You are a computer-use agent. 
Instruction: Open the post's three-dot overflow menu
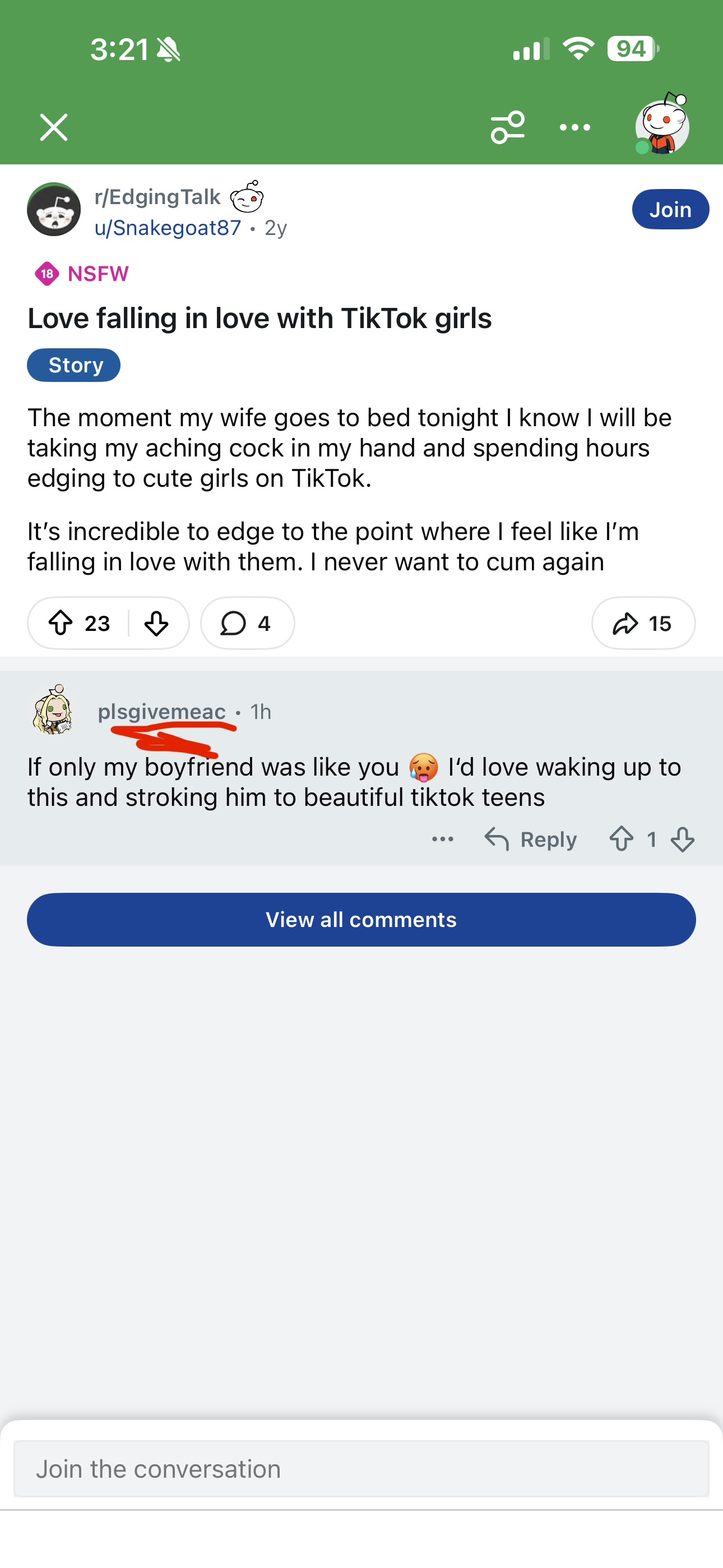tap(574, 127)
